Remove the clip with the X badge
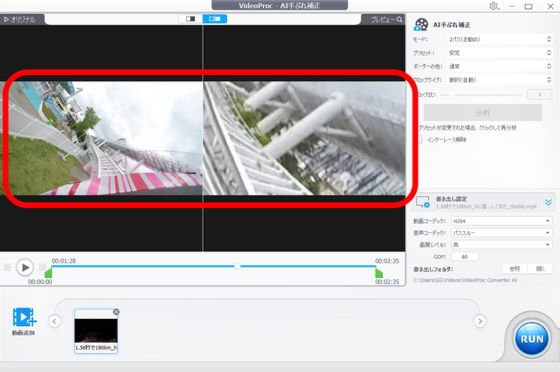This screenshot has width=560, height=372. click(116, 312)
